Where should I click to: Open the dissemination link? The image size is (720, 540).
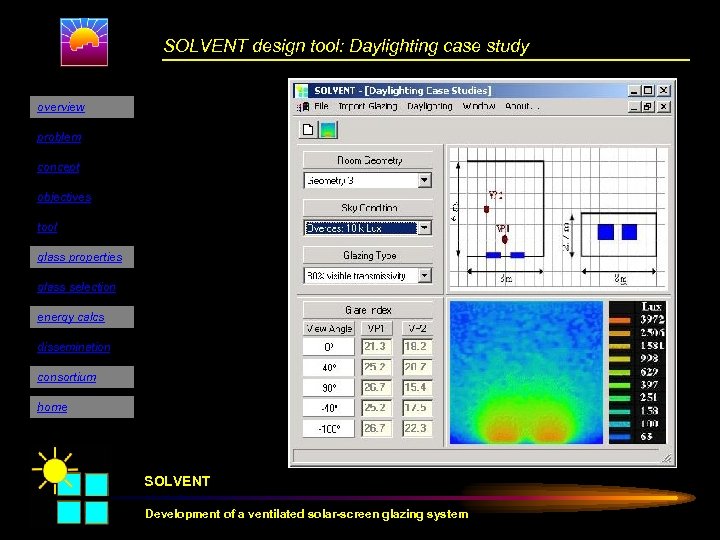[73, 347]
